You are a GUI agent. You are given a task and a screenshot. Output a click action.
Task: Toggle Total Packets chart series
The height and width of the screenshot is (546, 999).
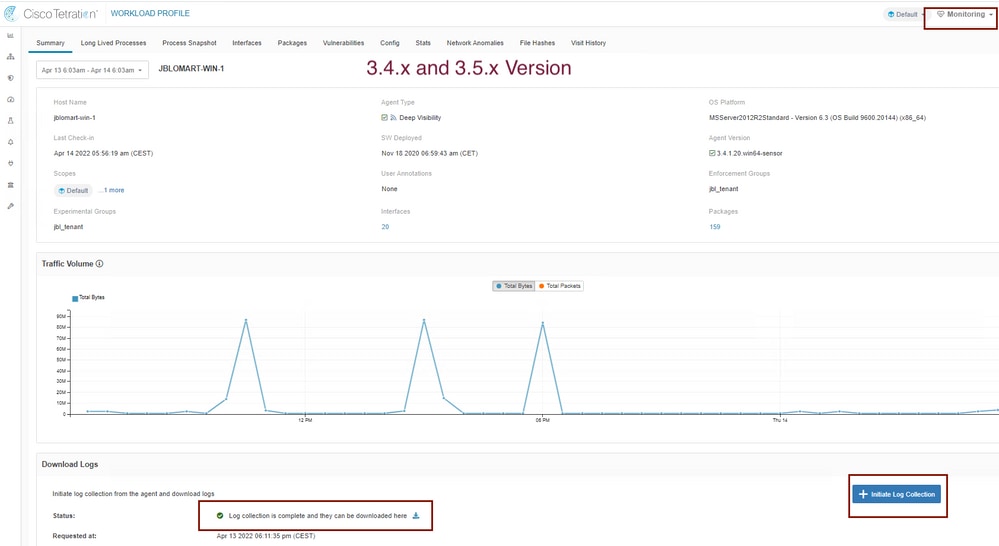[x=559, y=286]
